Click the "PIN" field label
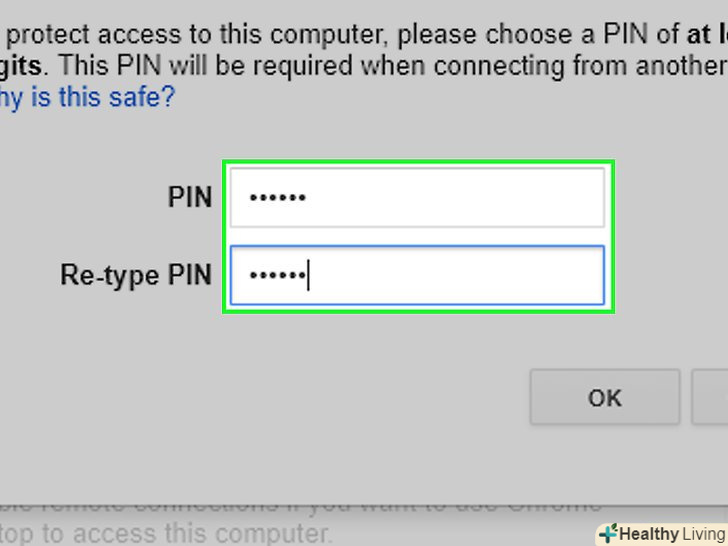Screen dimensions: 728x546 tap(189, 197)
